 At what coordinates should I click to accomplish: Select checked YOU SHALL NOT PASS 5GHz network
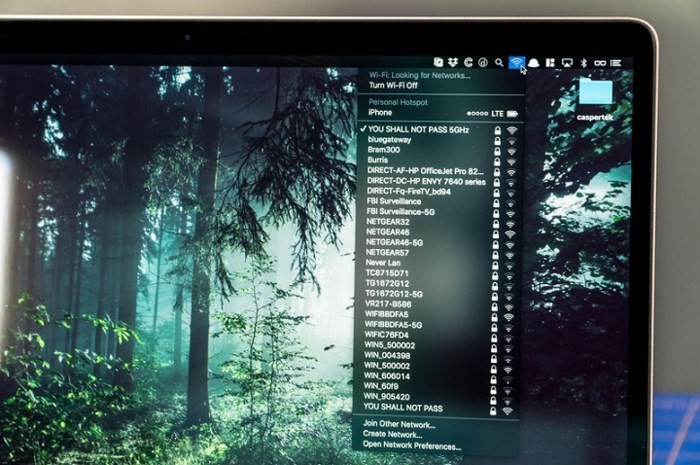tap(418, 130)
